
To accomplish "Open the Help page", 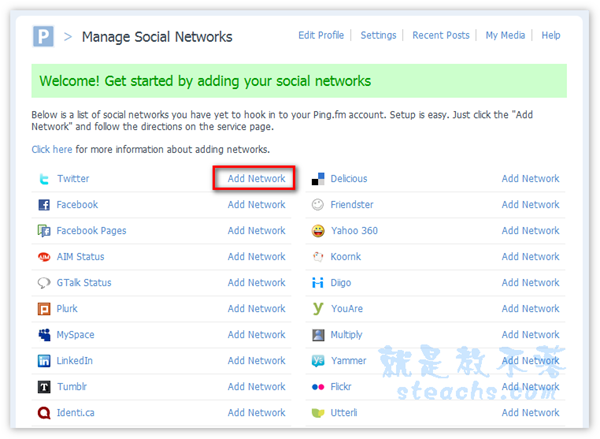I will click(x=551, y=36).
